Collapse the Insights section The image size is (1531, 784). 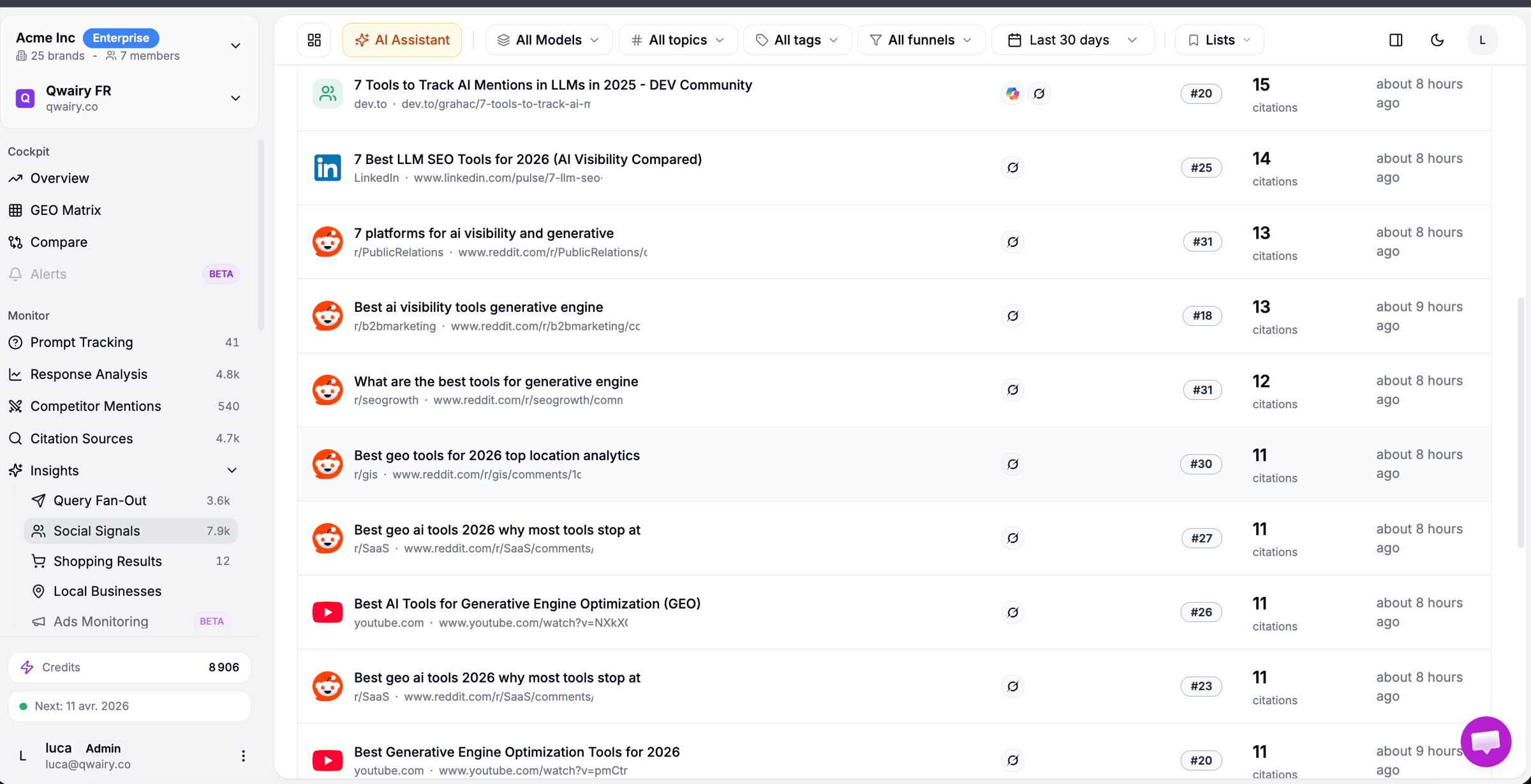[232, 471]
